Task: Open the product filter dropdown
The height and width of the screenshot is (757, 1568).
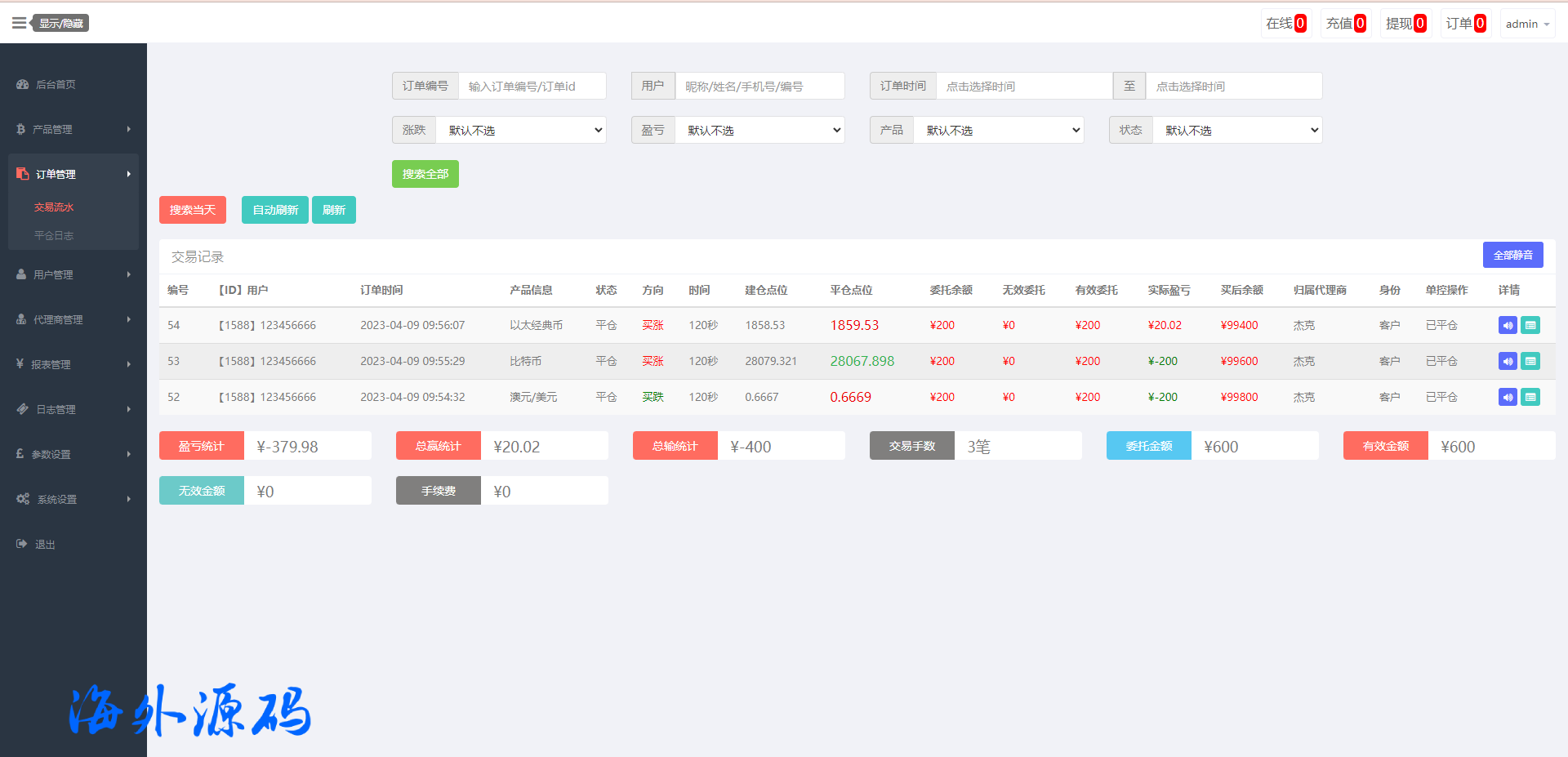Action: pos(998,130)
